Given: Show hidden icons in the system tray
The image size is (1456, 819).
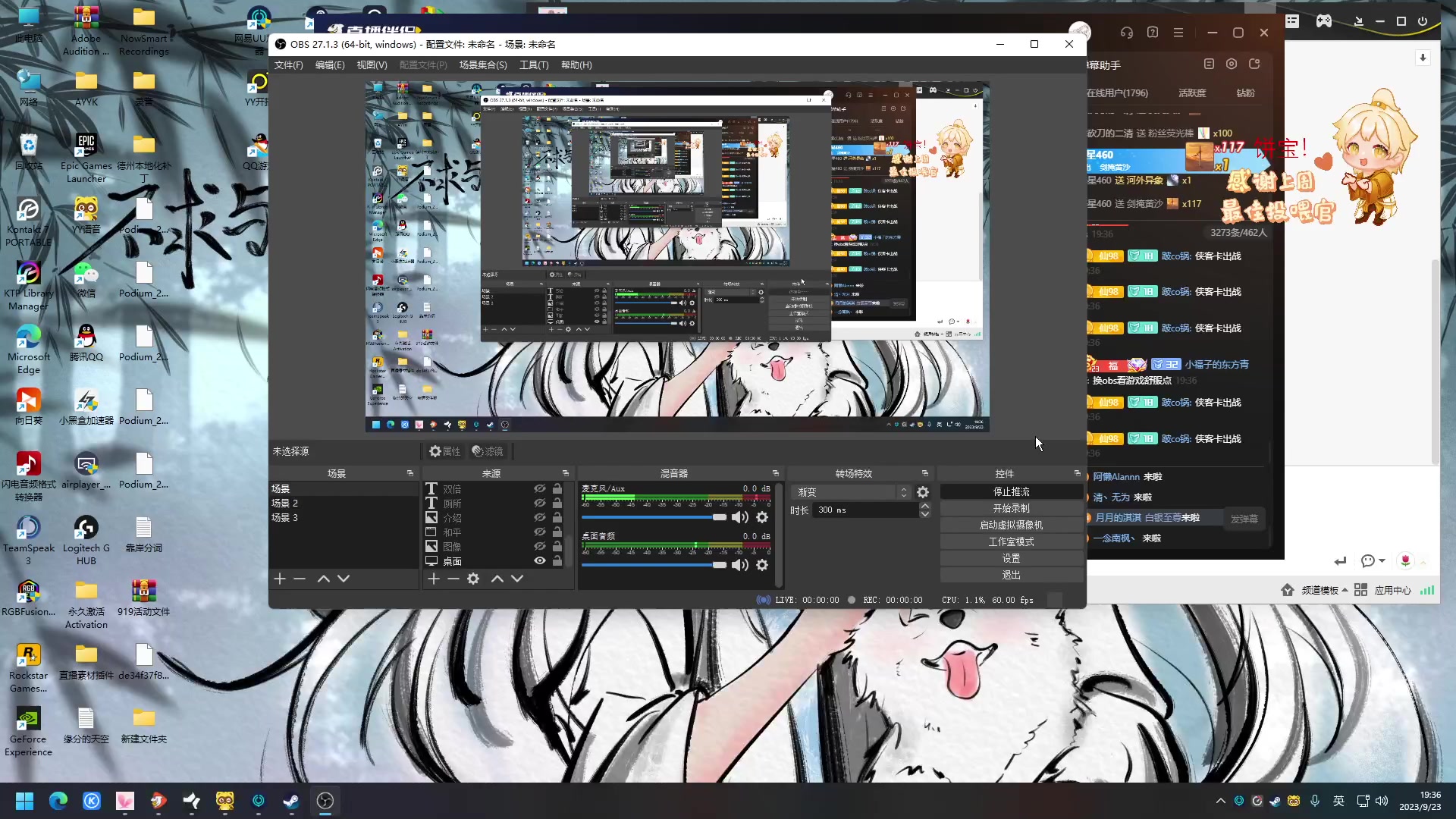Looking at the screenshot, I should pyautogui.click(x=1220, y=801).
